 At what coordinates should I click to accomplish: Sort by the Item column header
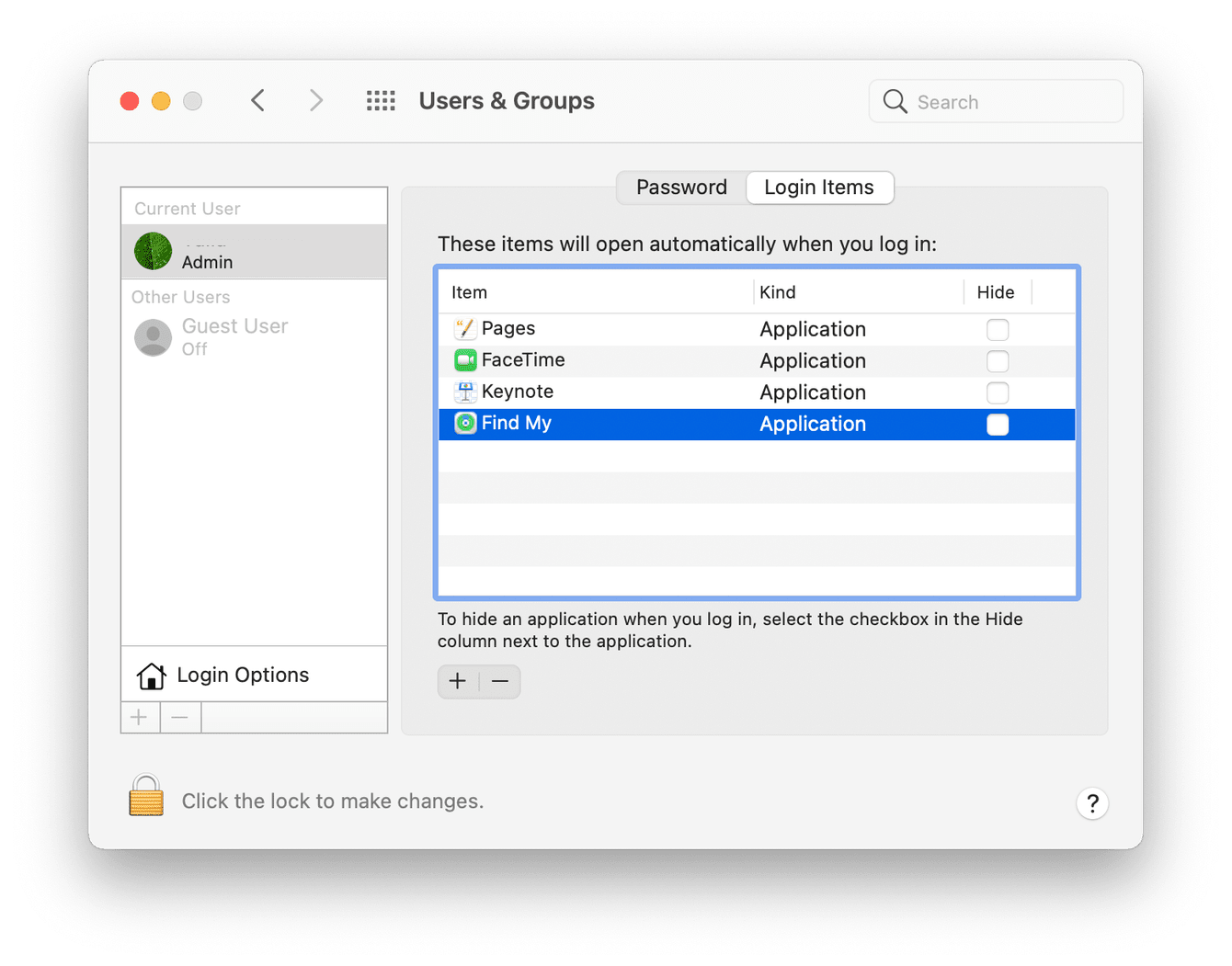pos(596,292)
